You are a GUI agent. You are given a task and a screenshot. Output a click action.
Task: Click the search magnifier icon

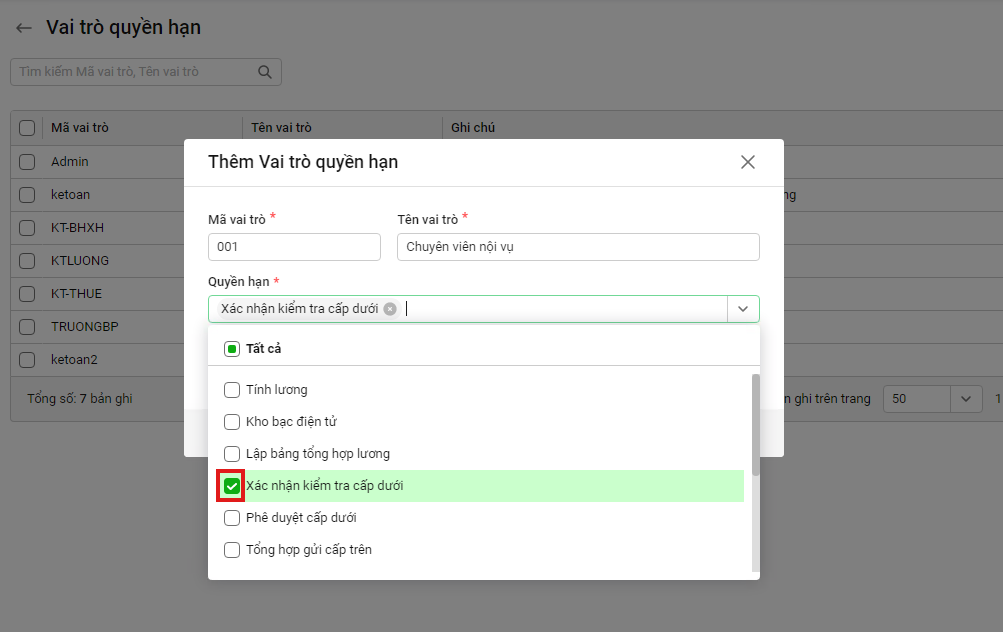click(x=265, y=72)
